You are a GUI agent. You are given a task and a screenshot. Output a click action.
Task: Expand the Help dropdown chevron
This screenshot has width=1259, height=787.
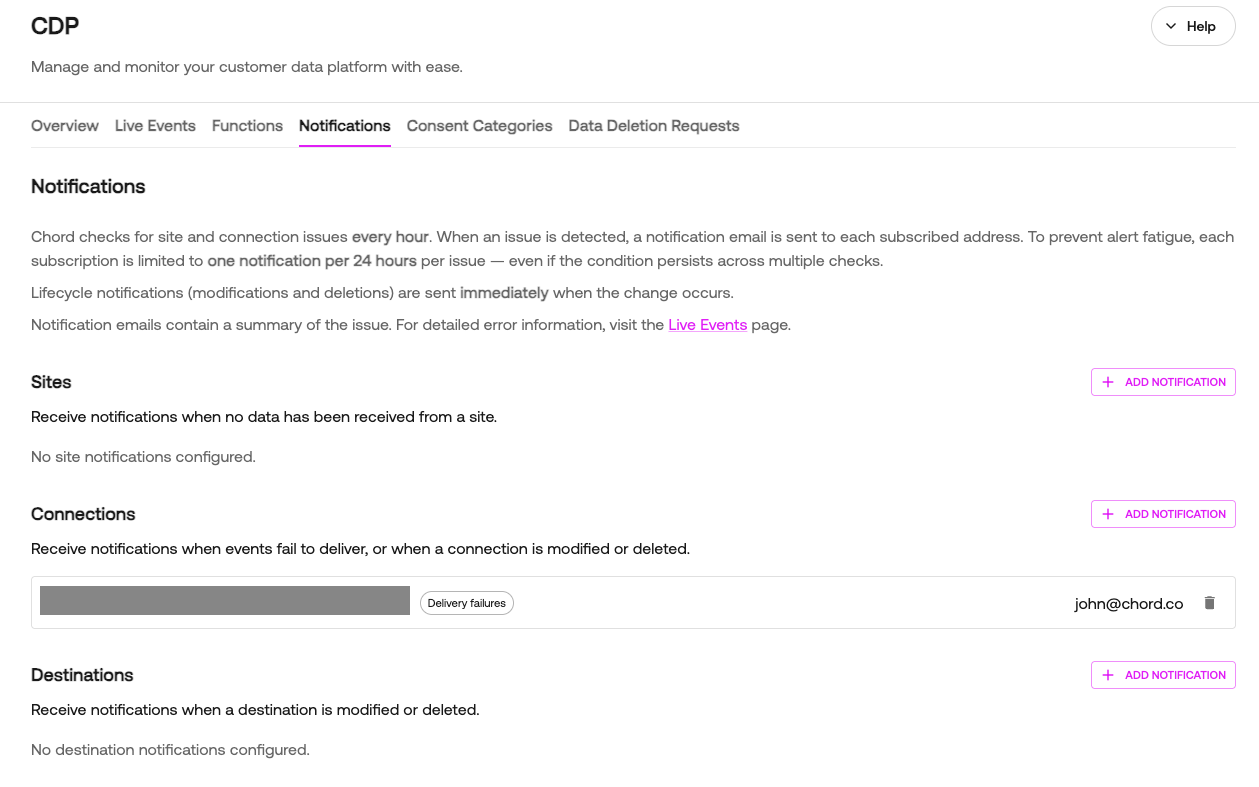(1171, 27)
